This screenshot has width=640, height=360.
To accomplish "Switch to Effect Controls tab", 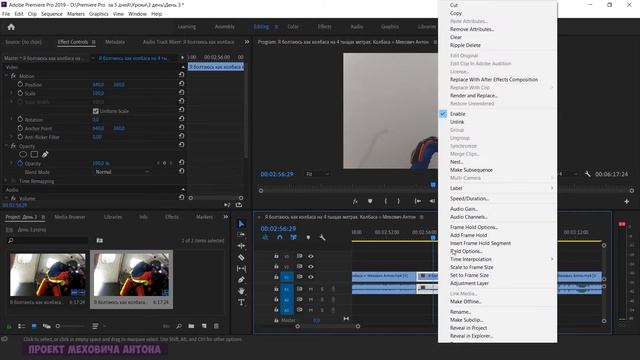I will click(73, 42).
